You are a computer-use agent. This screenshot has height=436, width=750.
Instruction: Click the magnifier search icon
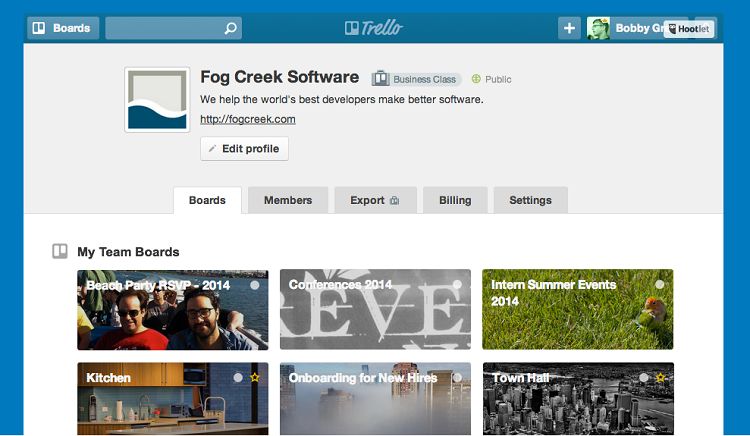click(231, 28)
